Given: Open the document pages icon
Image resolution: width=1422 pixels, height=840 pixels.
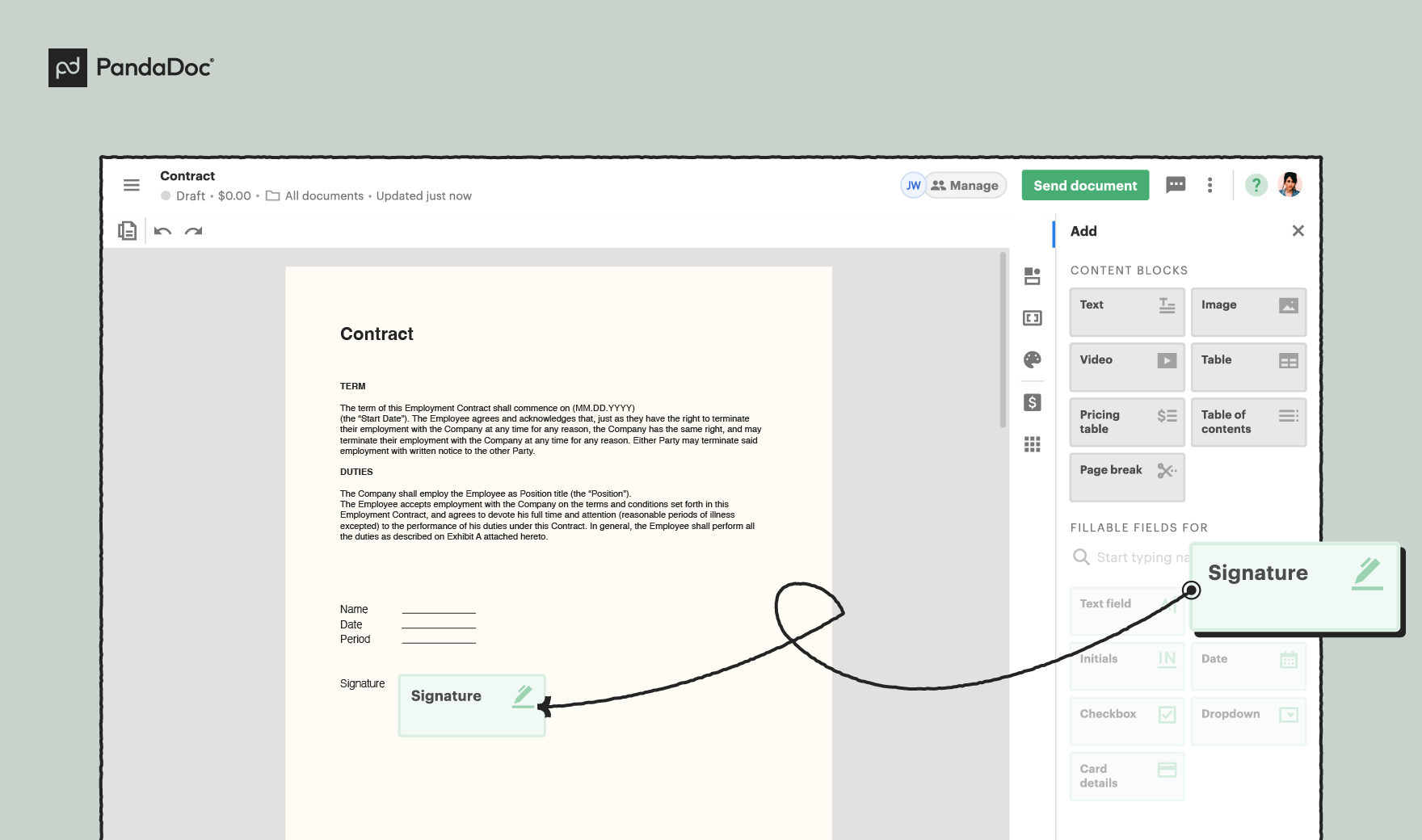Looking at the screenshot, I should click(127, 231).
